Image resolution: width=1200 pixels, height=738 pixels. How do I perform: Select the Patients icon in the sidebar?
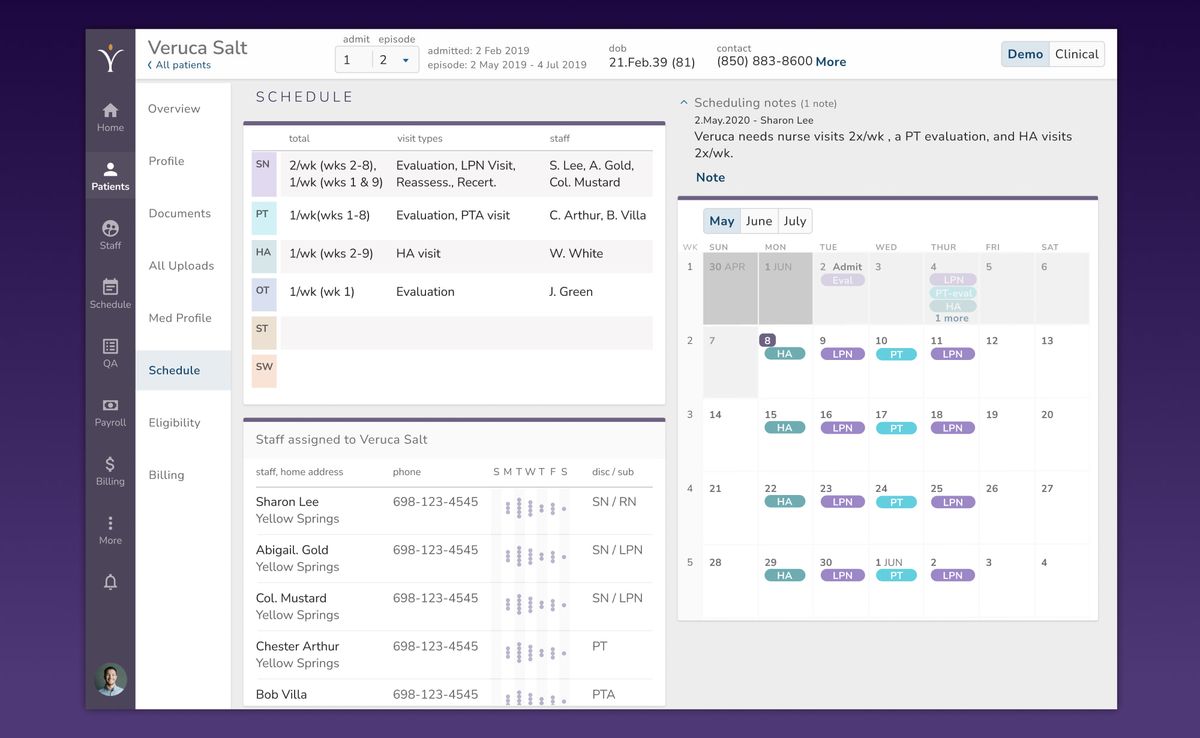point(110,172)
